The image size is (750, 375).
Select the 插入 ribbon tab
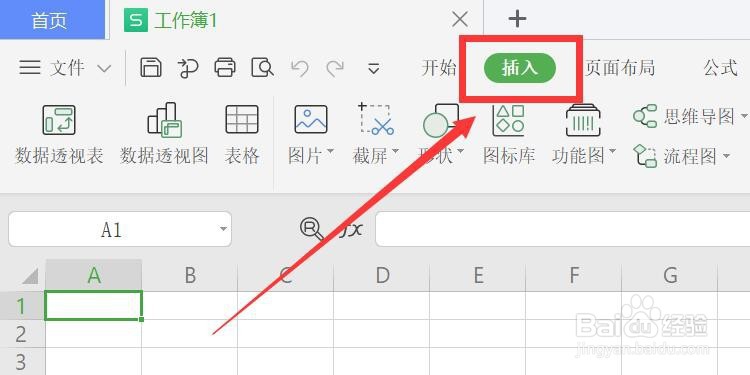tap(520, 68)
